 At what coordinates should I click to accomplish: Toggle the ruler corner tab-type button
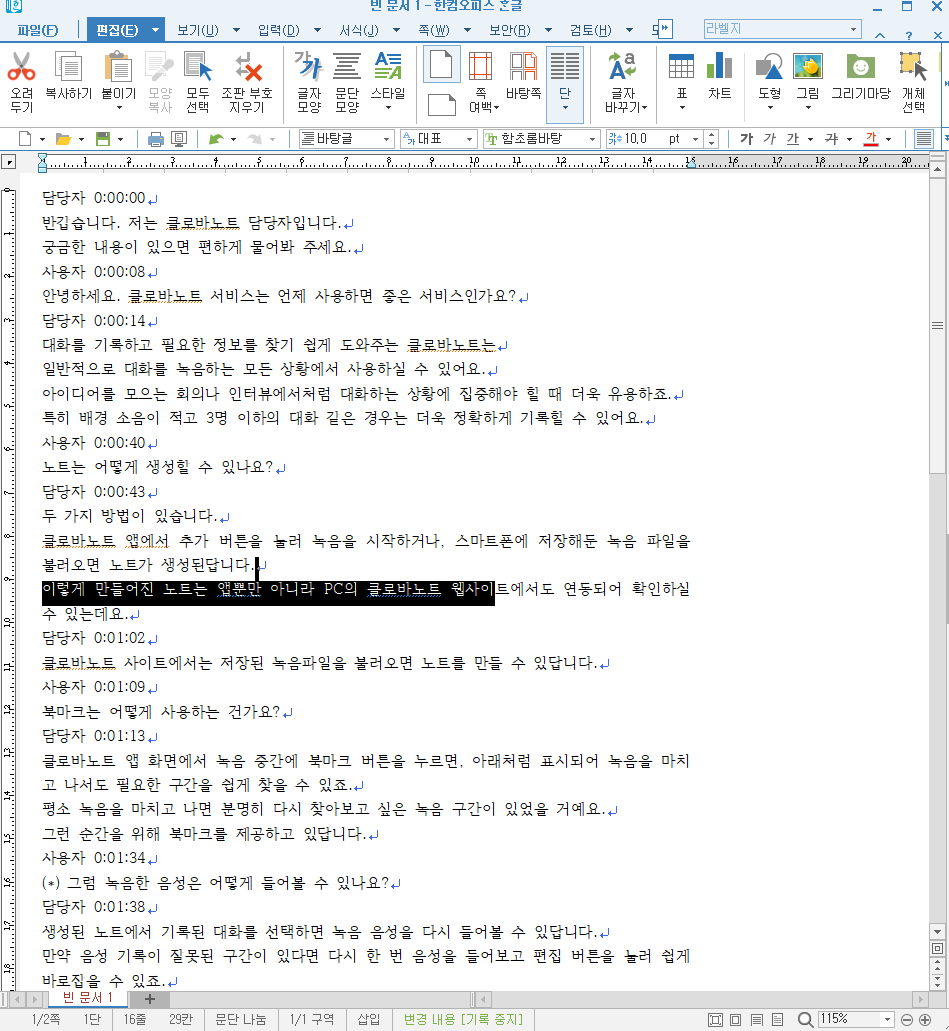9,162
